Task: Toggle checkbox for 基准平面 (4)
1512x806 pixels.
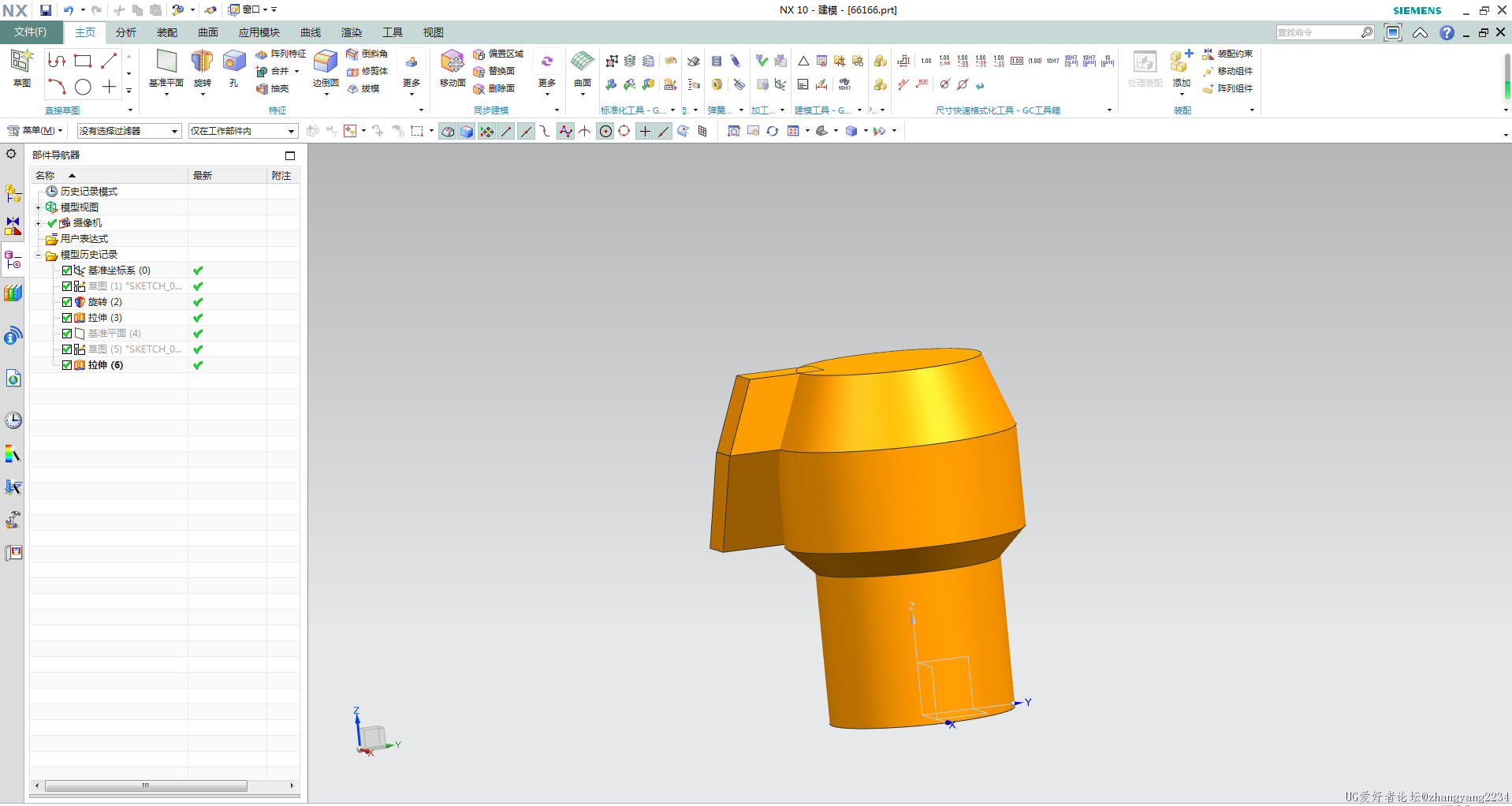Action: (x=67, y=334)
